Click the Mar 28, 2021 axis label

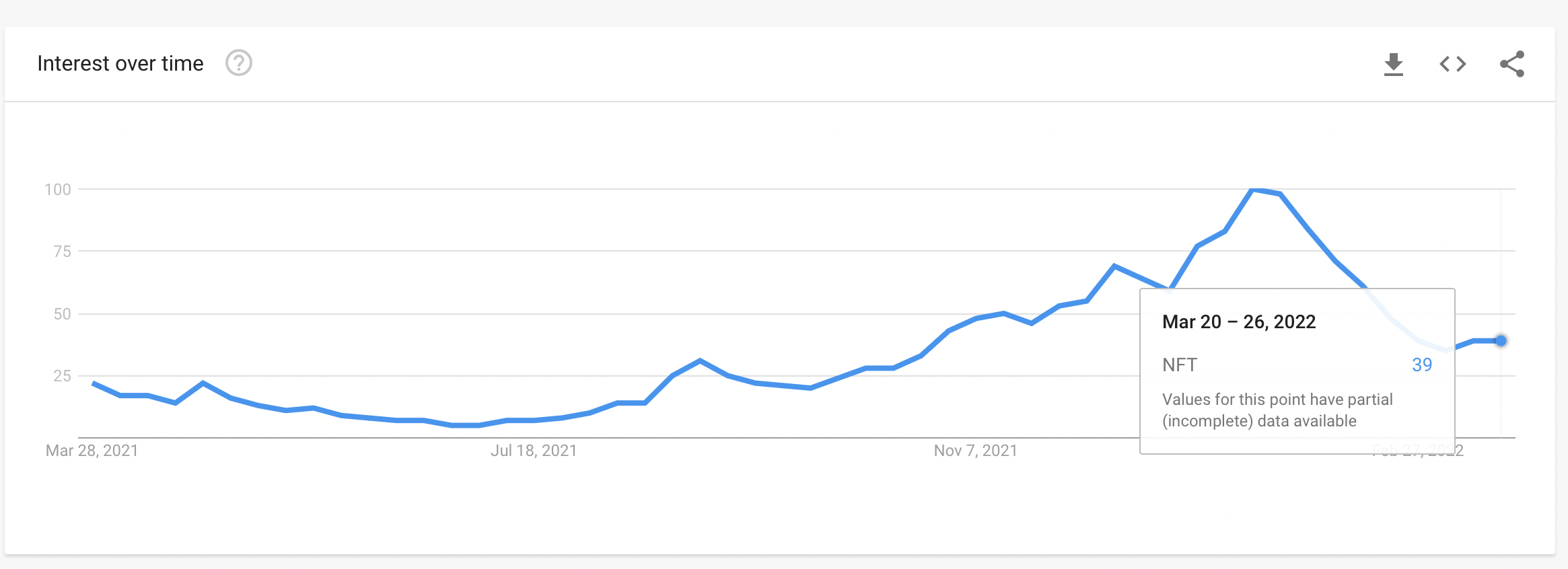tap(92, 451)
